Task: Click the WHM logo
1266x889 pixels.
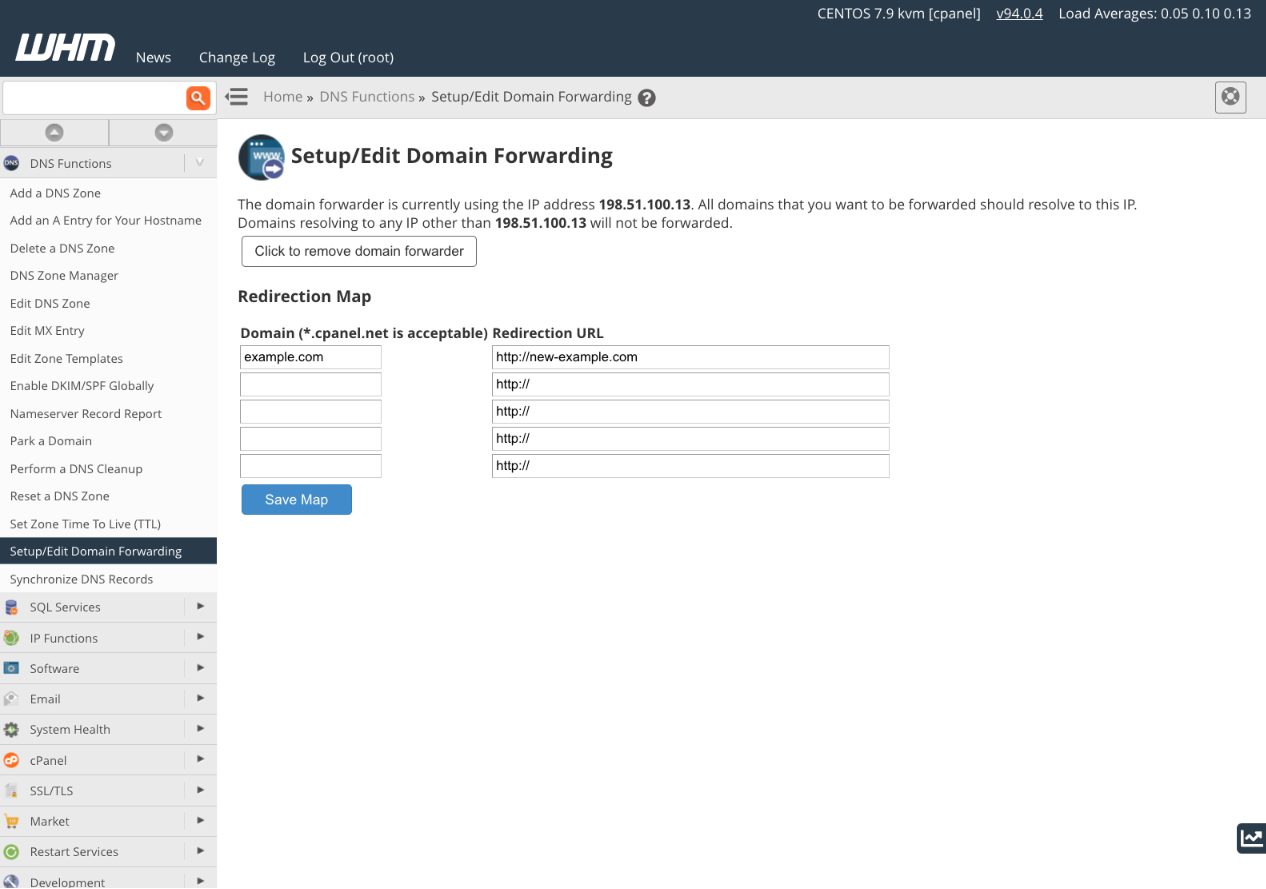Action: point(65,48)
